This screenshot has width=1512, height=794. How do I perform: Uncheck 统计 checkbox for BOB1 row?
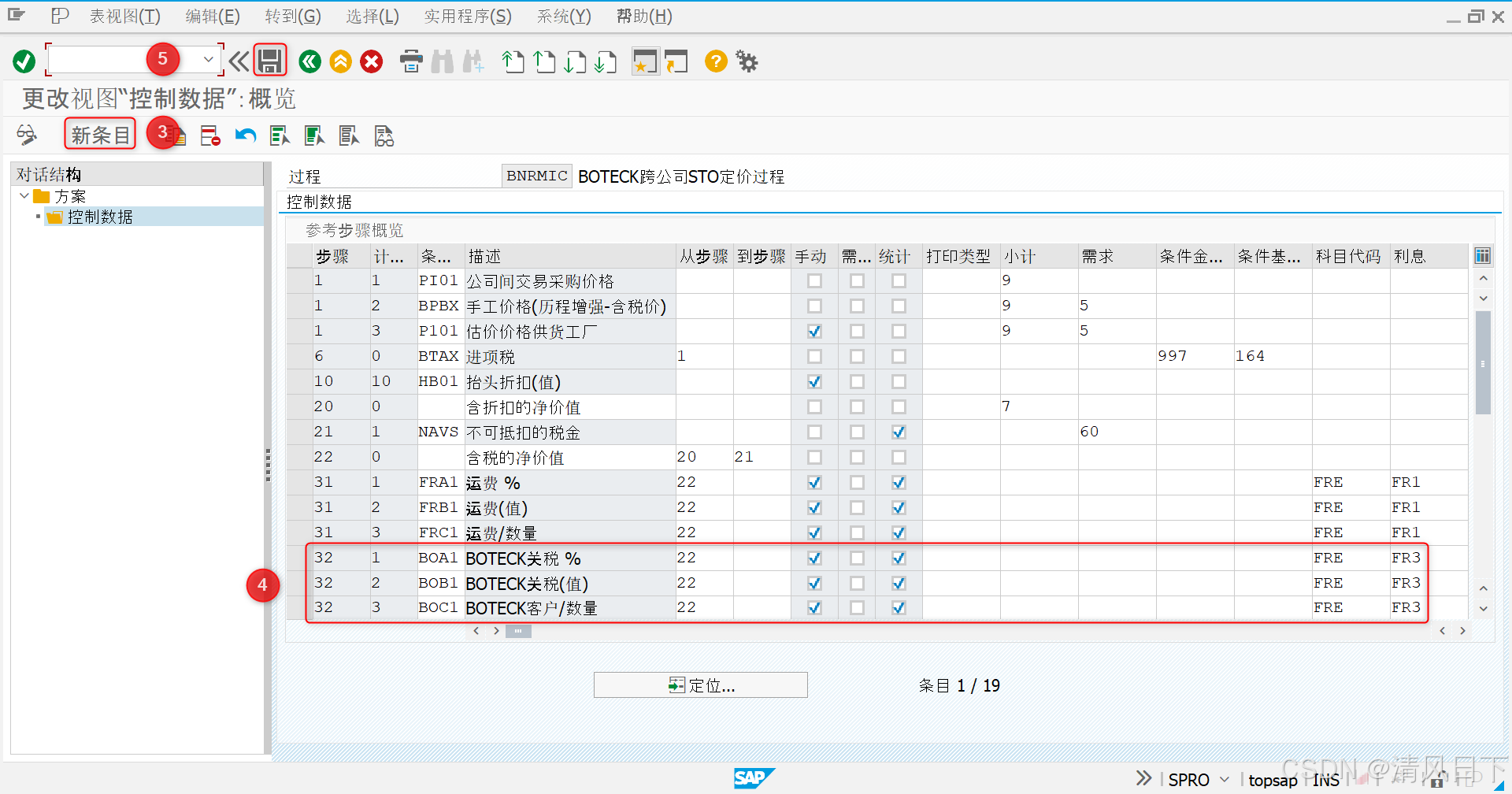click(899, 584)
